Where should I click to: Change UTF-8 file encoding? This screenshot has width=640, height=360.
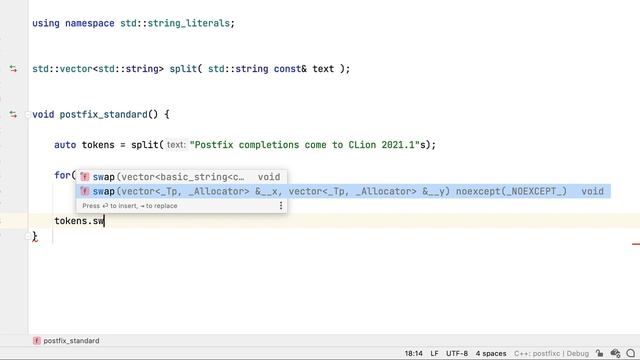coord(457,353)
